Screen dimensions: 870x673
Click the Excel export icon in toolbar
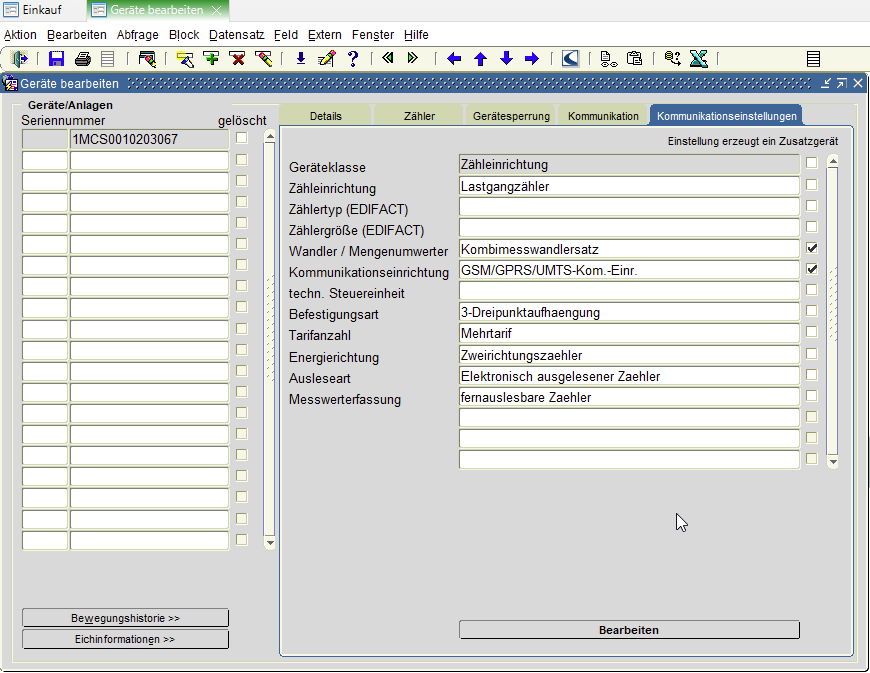click(699, 59)
